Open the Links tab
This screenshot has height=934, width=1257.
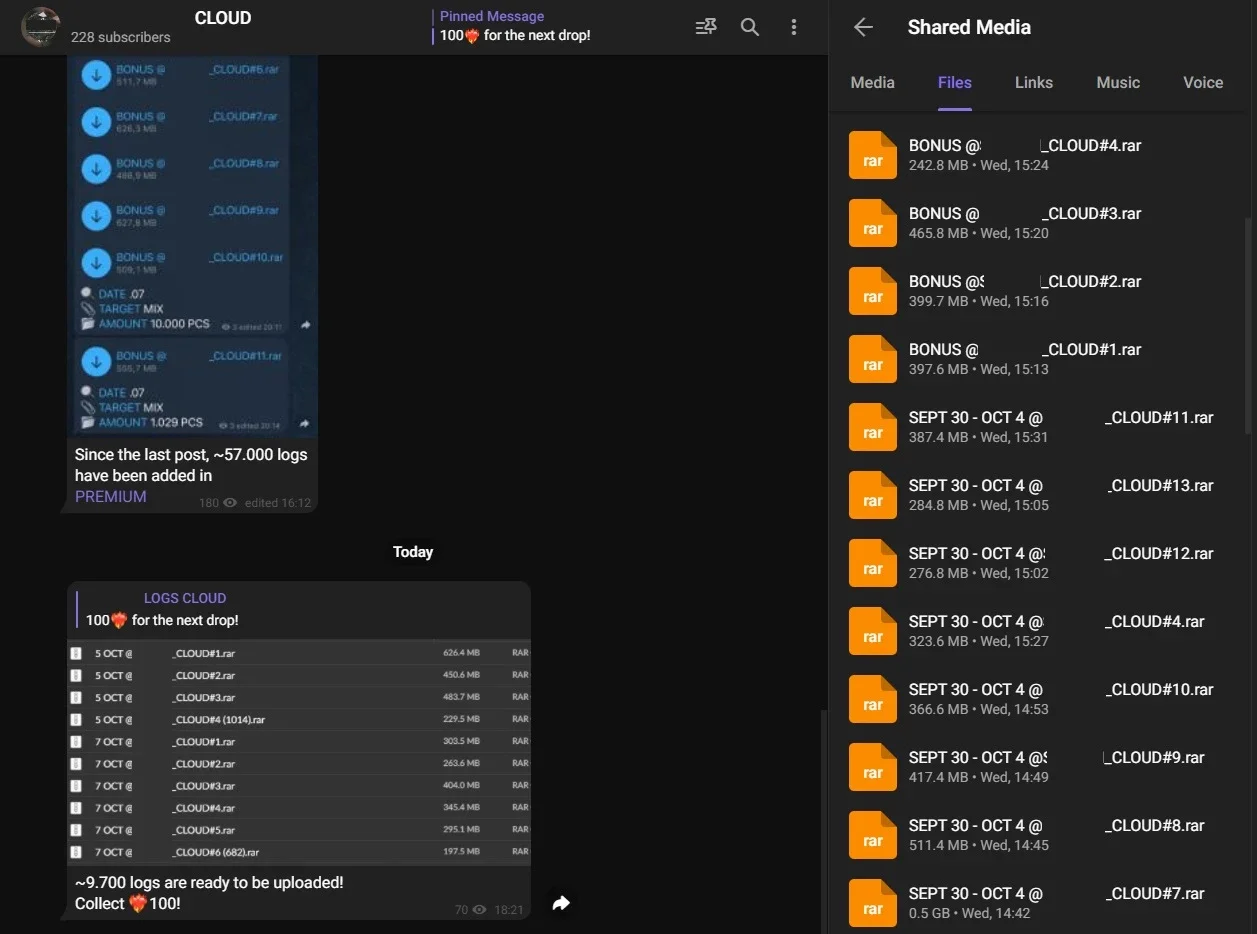click(x=1033, y=83)
